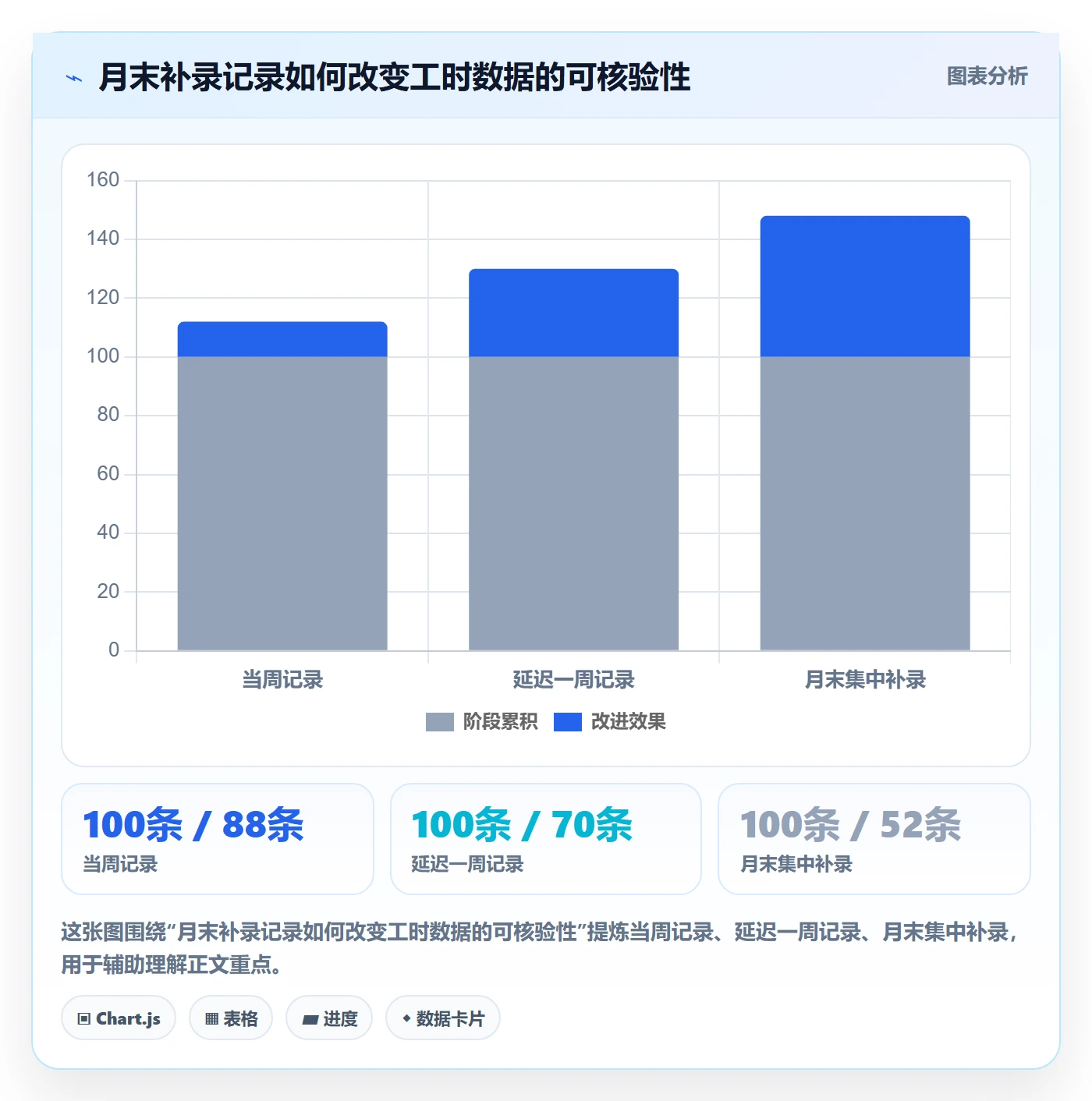Click the 改进效果 legend text

(628, 722)
